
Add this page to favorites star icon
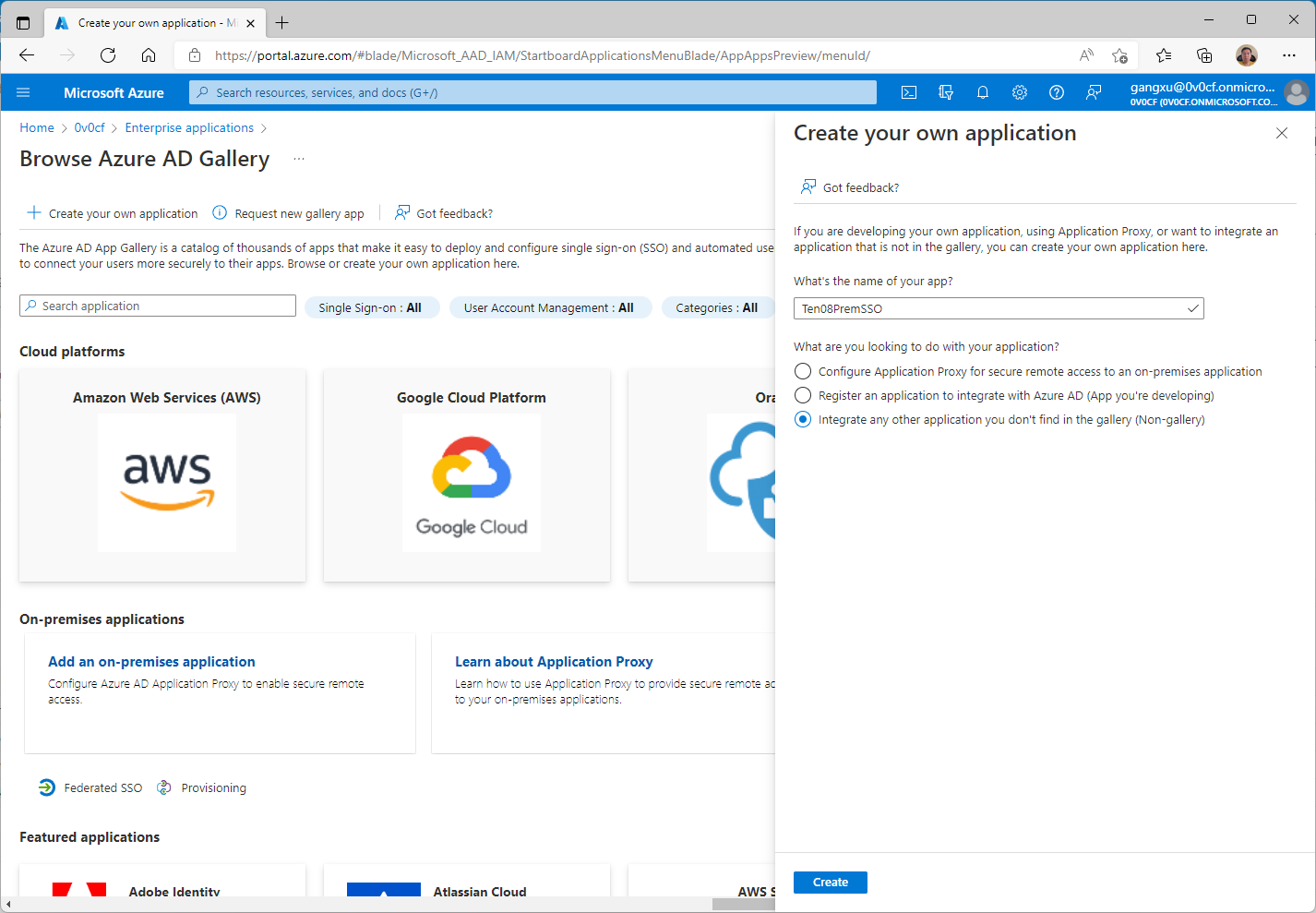click(1119, 55)
